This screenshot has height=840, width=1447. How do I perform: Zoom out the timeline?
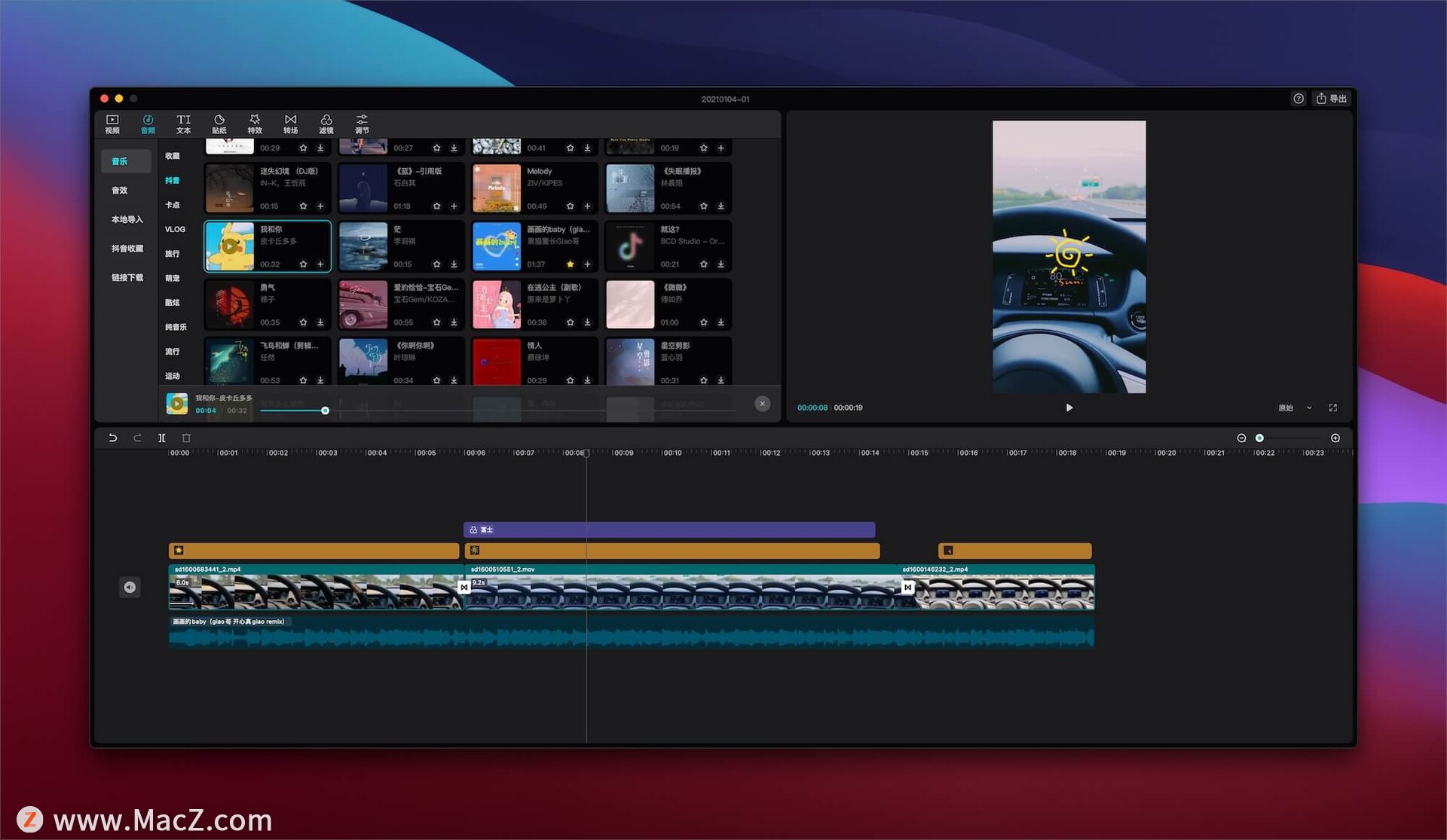[x=1241, y=438]
